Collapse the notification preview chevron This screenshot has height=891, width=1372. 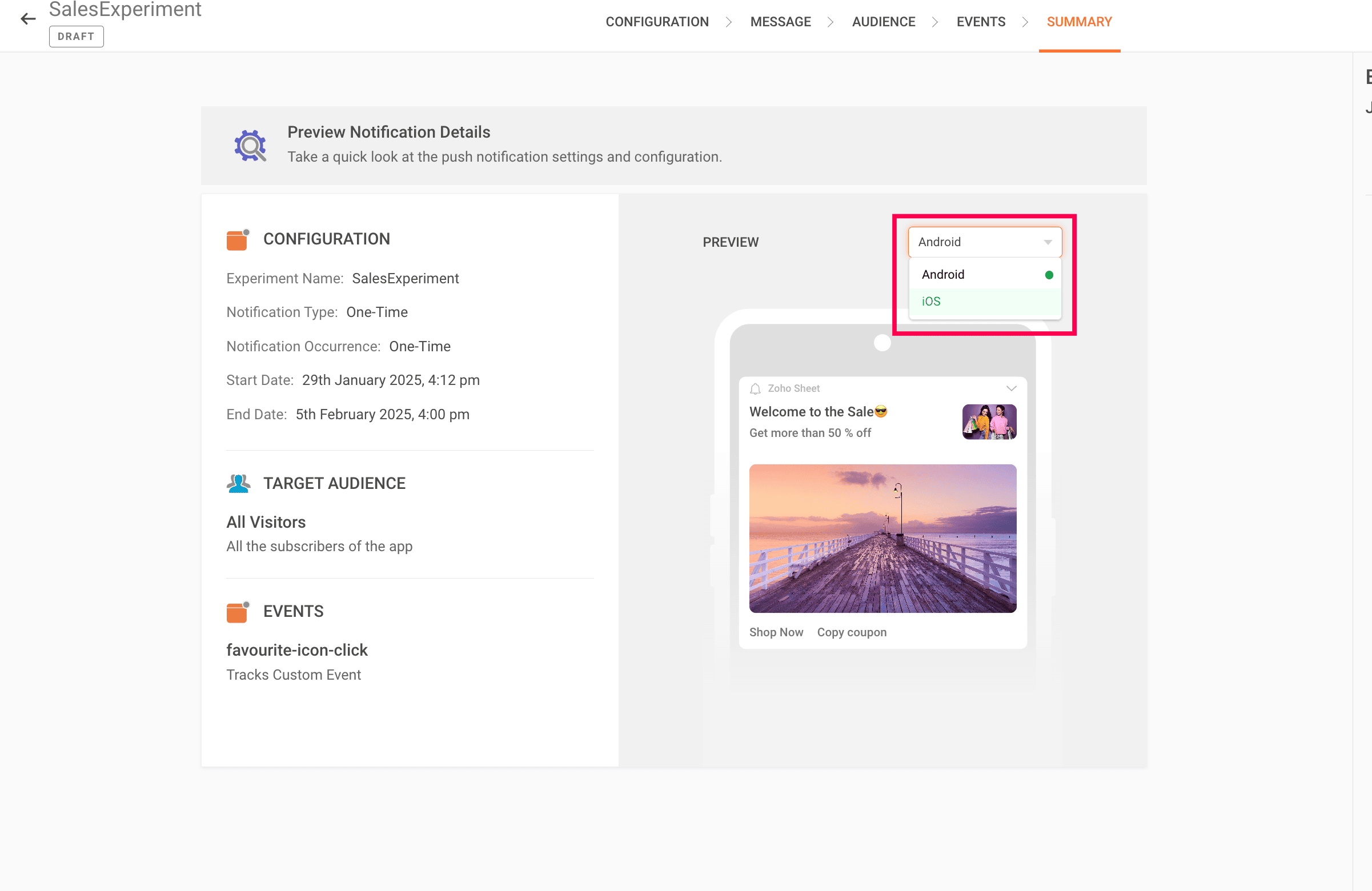[1010, 389]
